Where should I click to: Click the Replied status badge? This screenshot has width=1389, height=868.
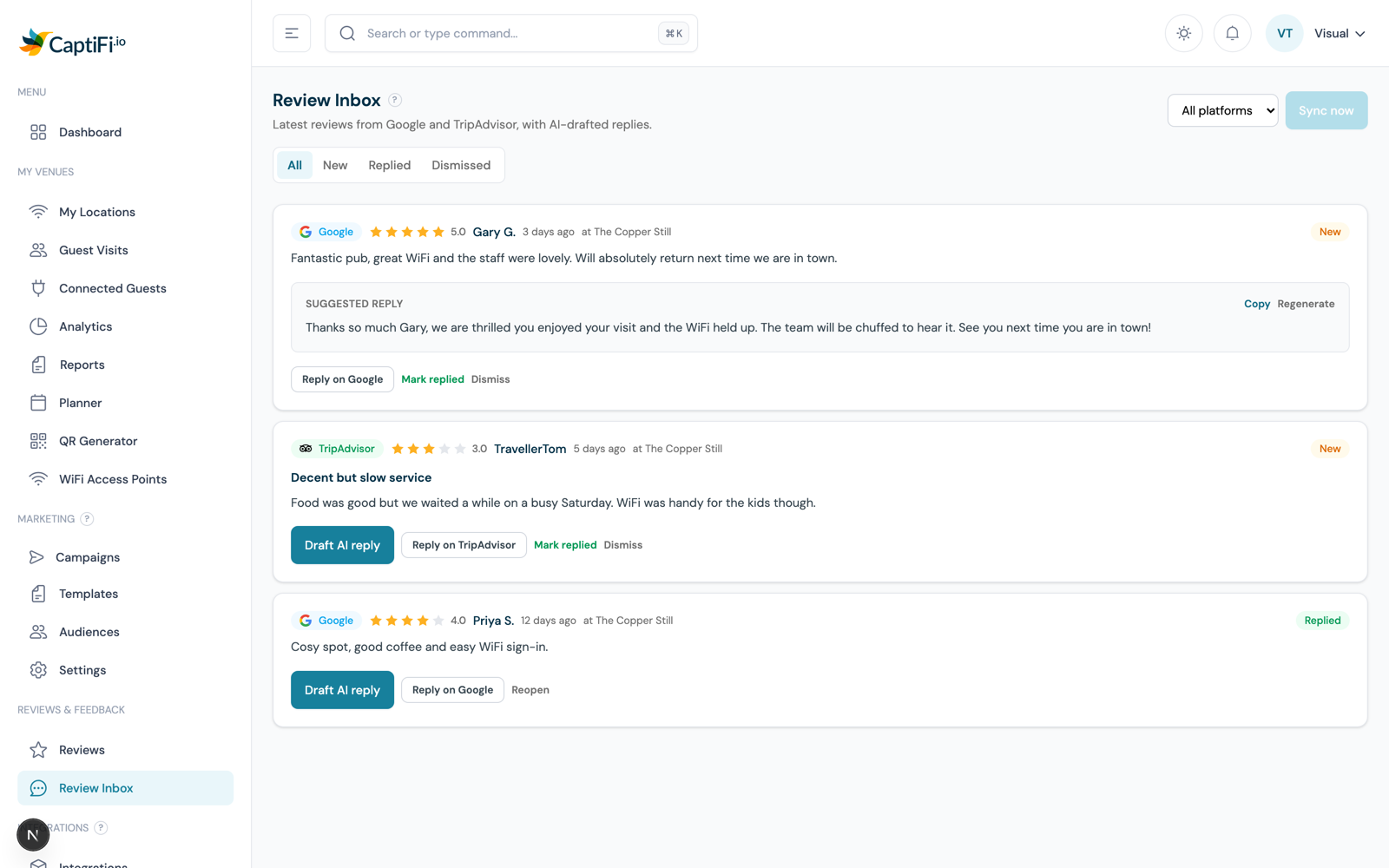click(x=1322, y=621)
